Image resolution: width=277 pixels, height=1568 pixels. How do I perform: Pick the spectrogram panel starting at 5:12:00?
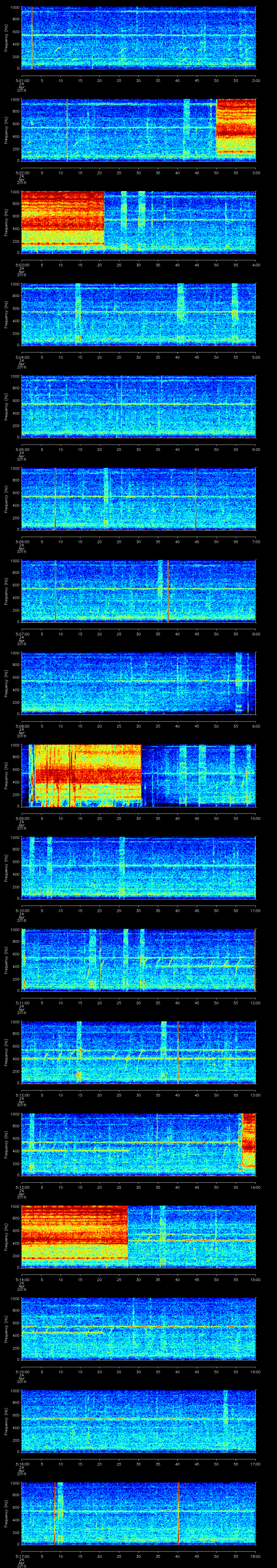(x=138, y=1052)
